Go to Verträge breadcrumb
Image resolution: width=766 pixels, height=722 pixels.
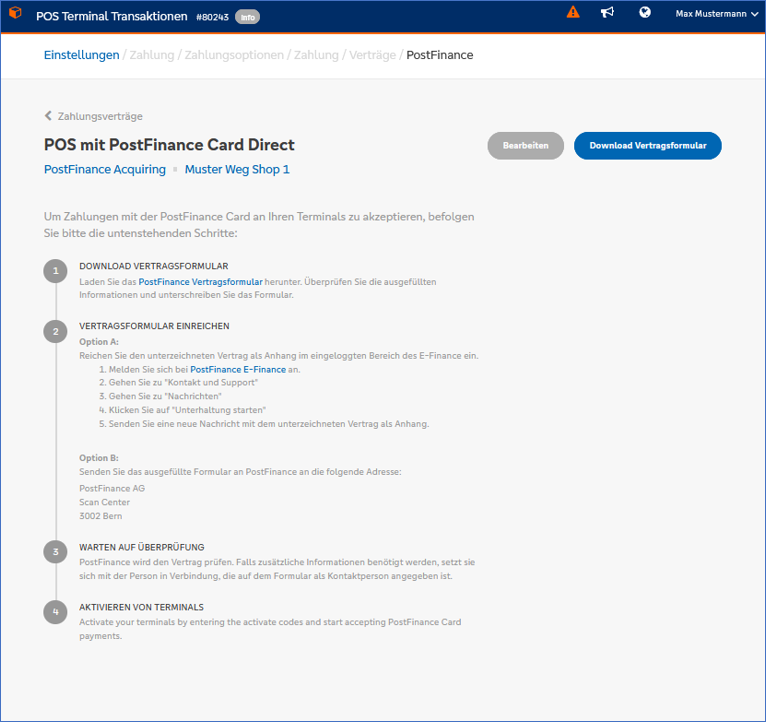372,55
